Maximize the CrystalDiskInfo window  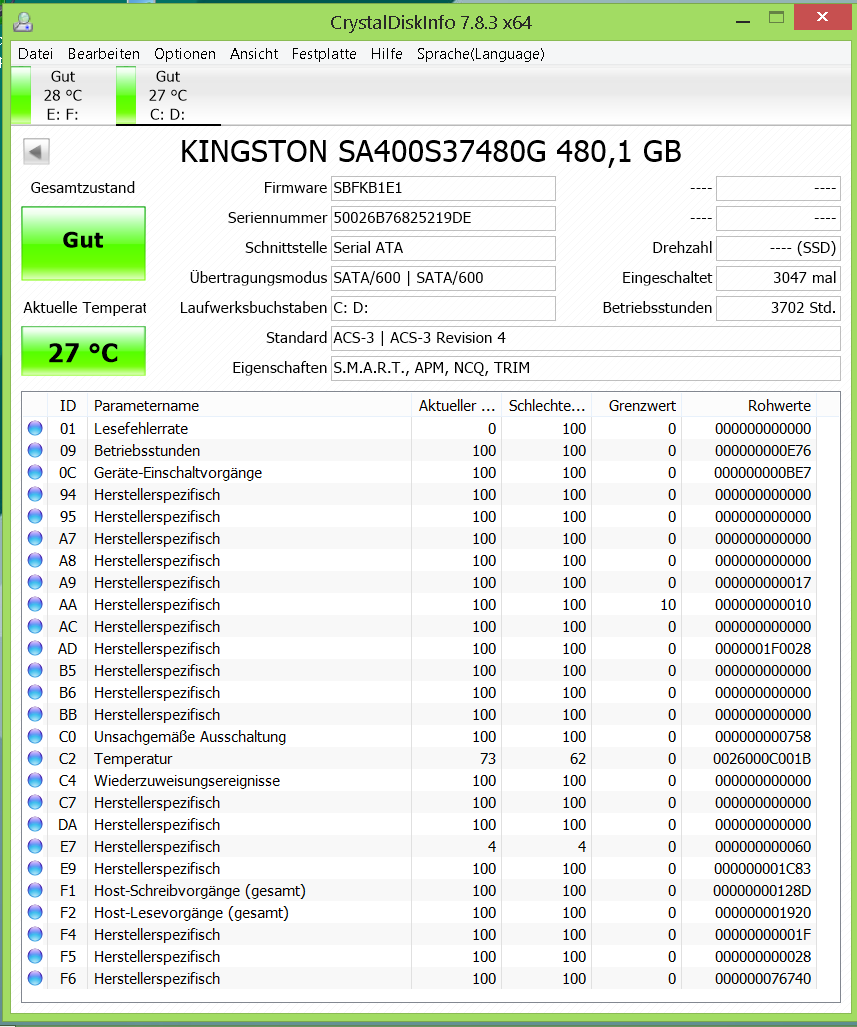pos(776,18)
